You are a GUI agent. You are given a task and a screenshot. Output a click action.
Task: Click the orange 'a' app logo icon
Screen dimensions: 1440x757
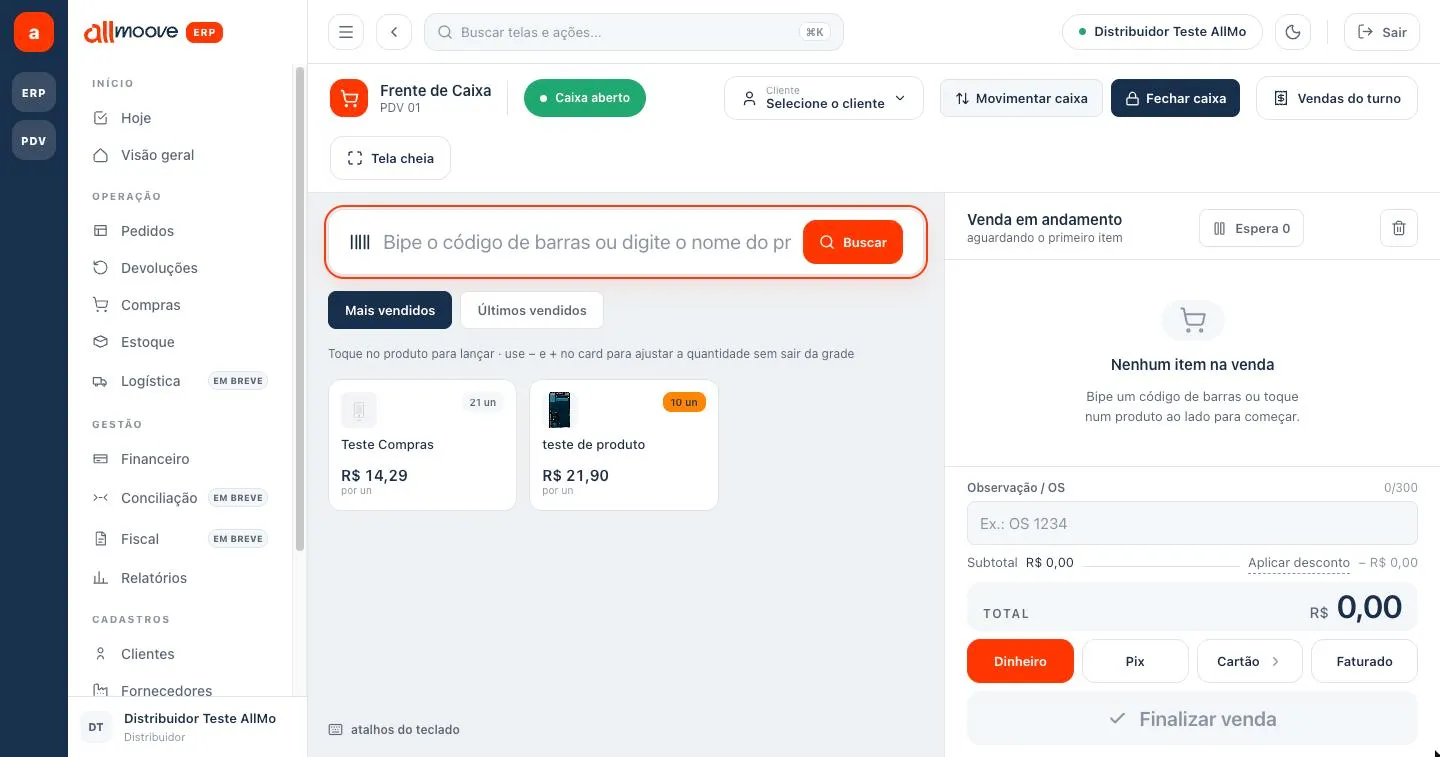(34, 32)
